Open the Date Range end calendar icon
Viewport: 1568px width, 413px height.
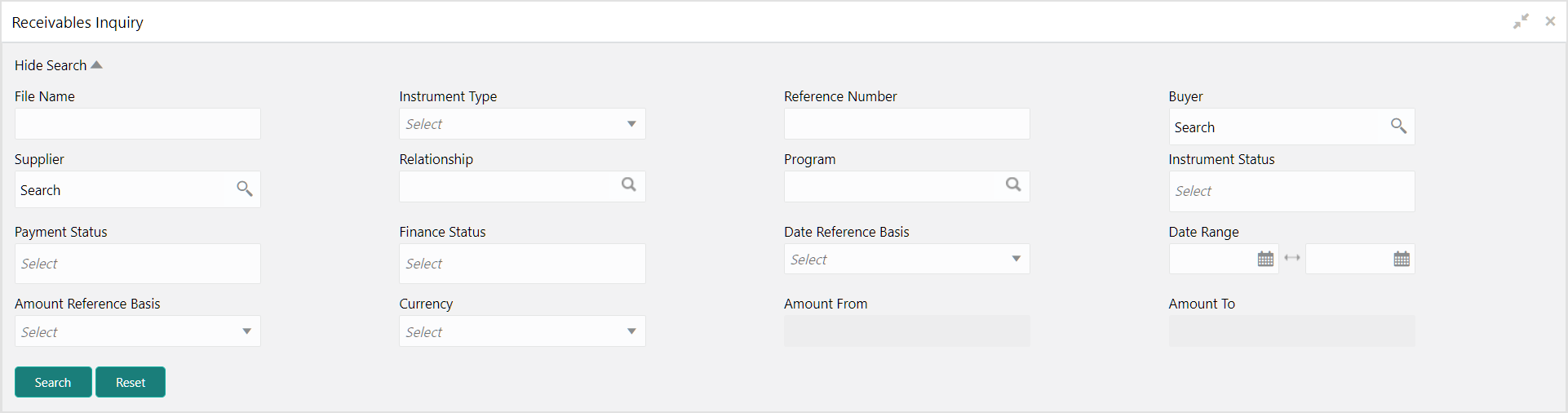1402,259
